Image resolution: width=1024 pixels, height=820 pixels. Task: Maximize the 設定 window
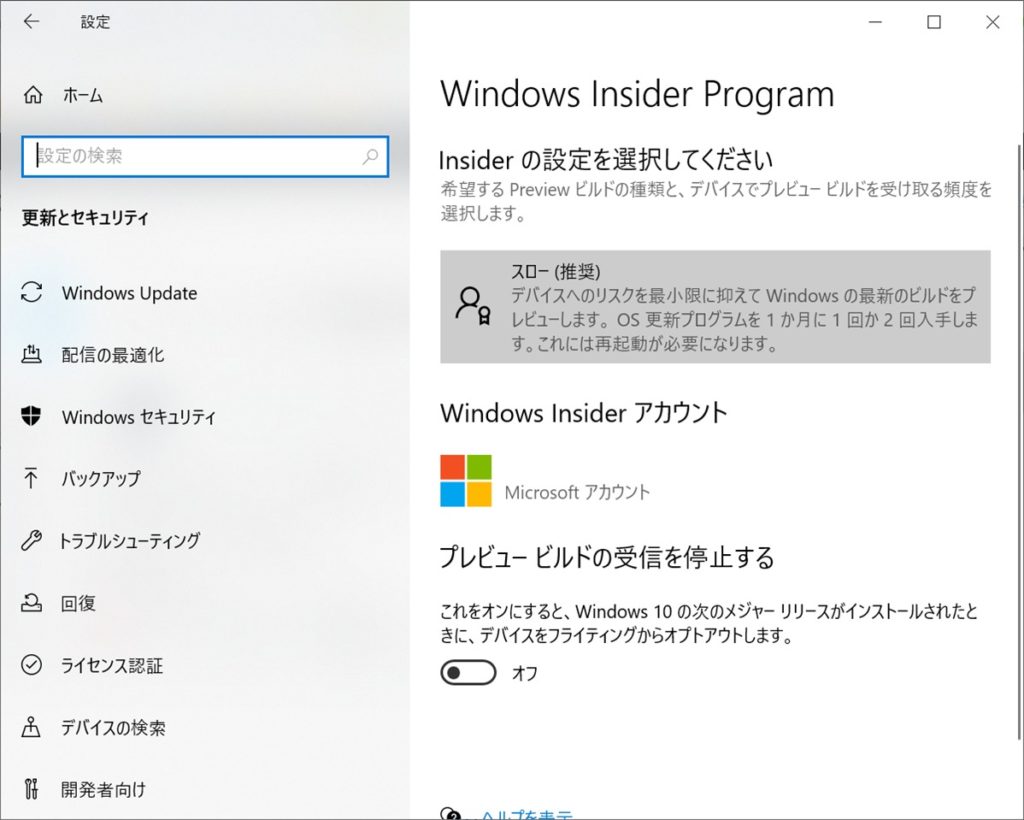click(934, 22)
